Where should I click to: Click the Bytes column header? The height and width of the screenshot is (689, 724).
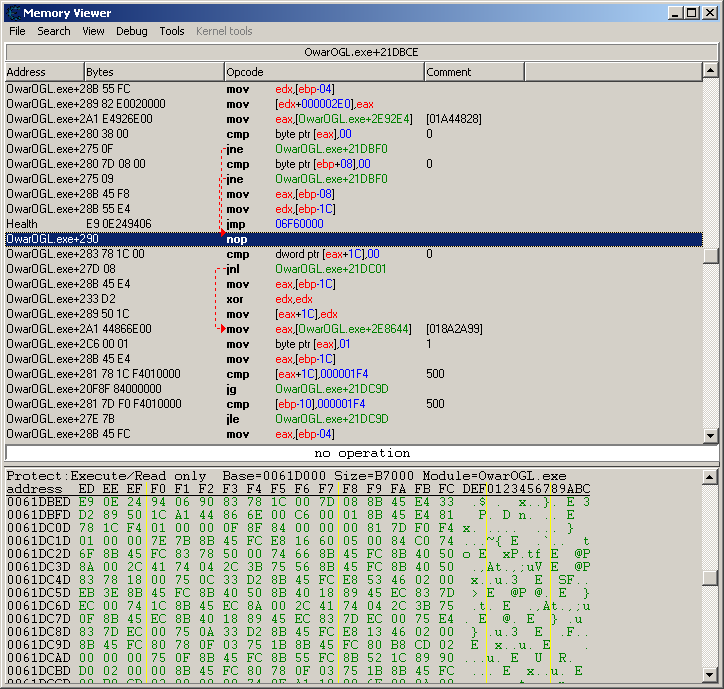[x=153, y=72]
